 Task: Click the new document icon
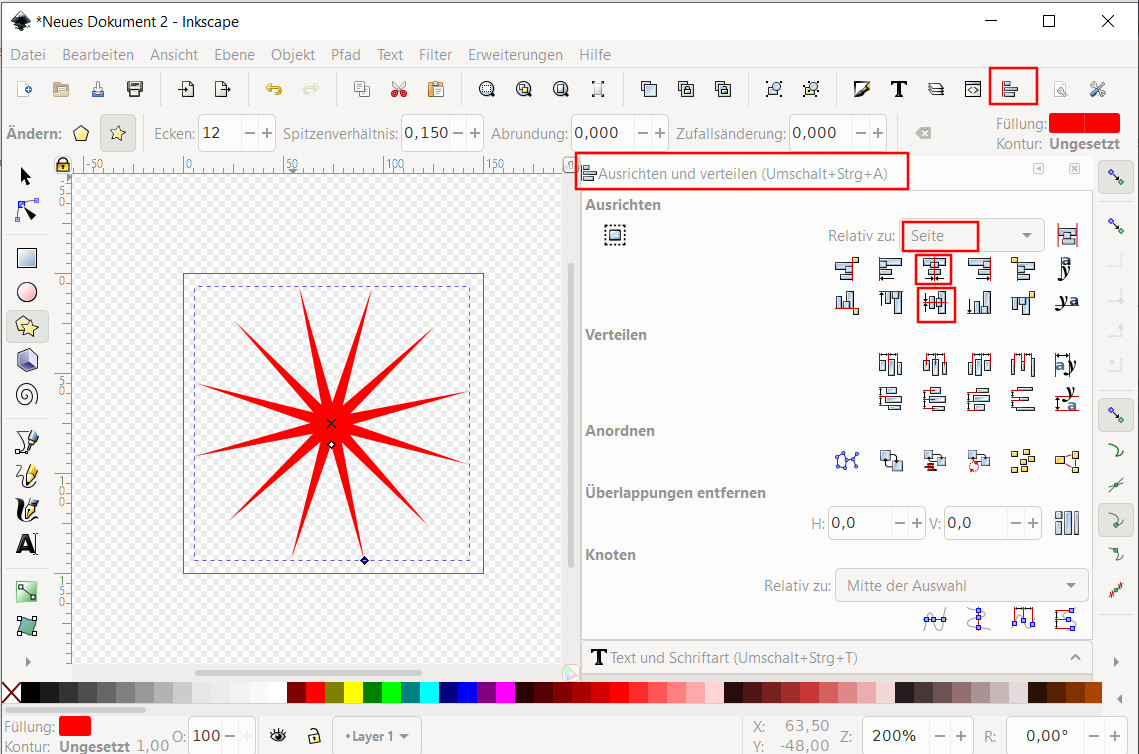25,89
